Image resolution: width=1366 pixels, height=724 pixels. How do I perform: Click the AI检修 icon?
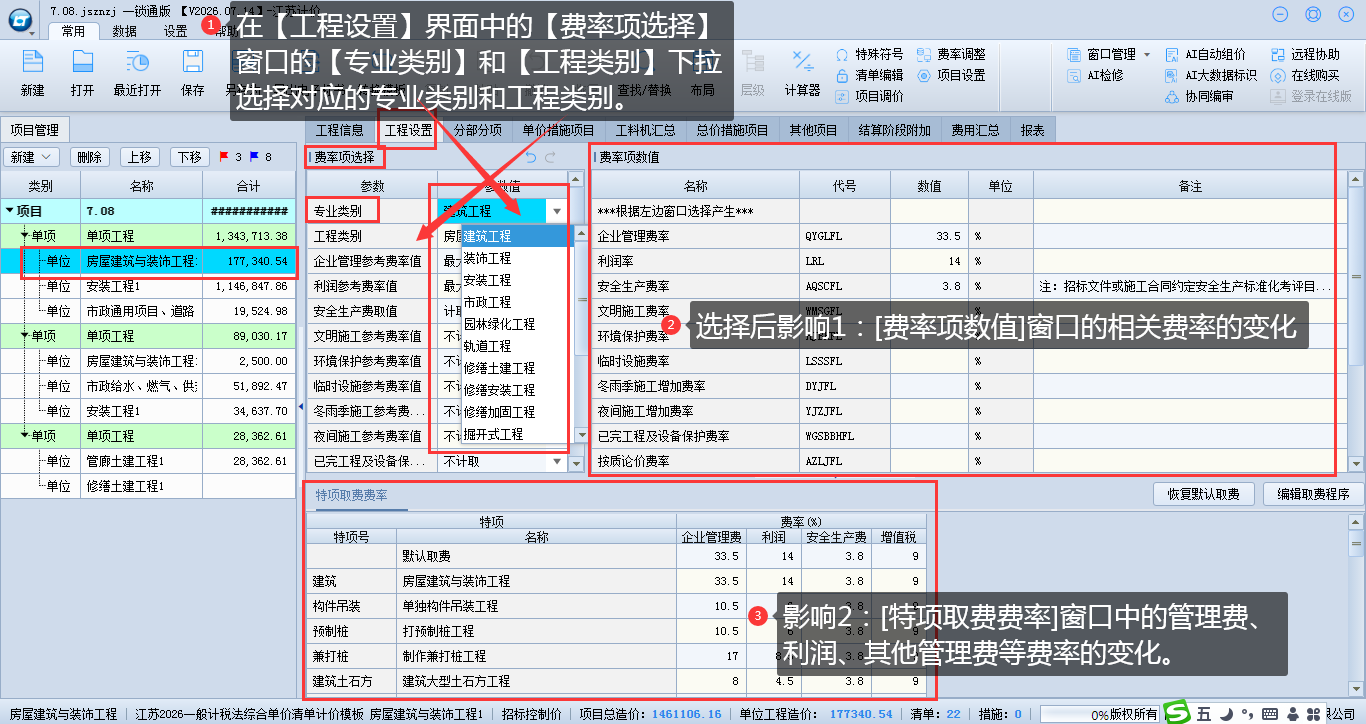[1074, 75]
